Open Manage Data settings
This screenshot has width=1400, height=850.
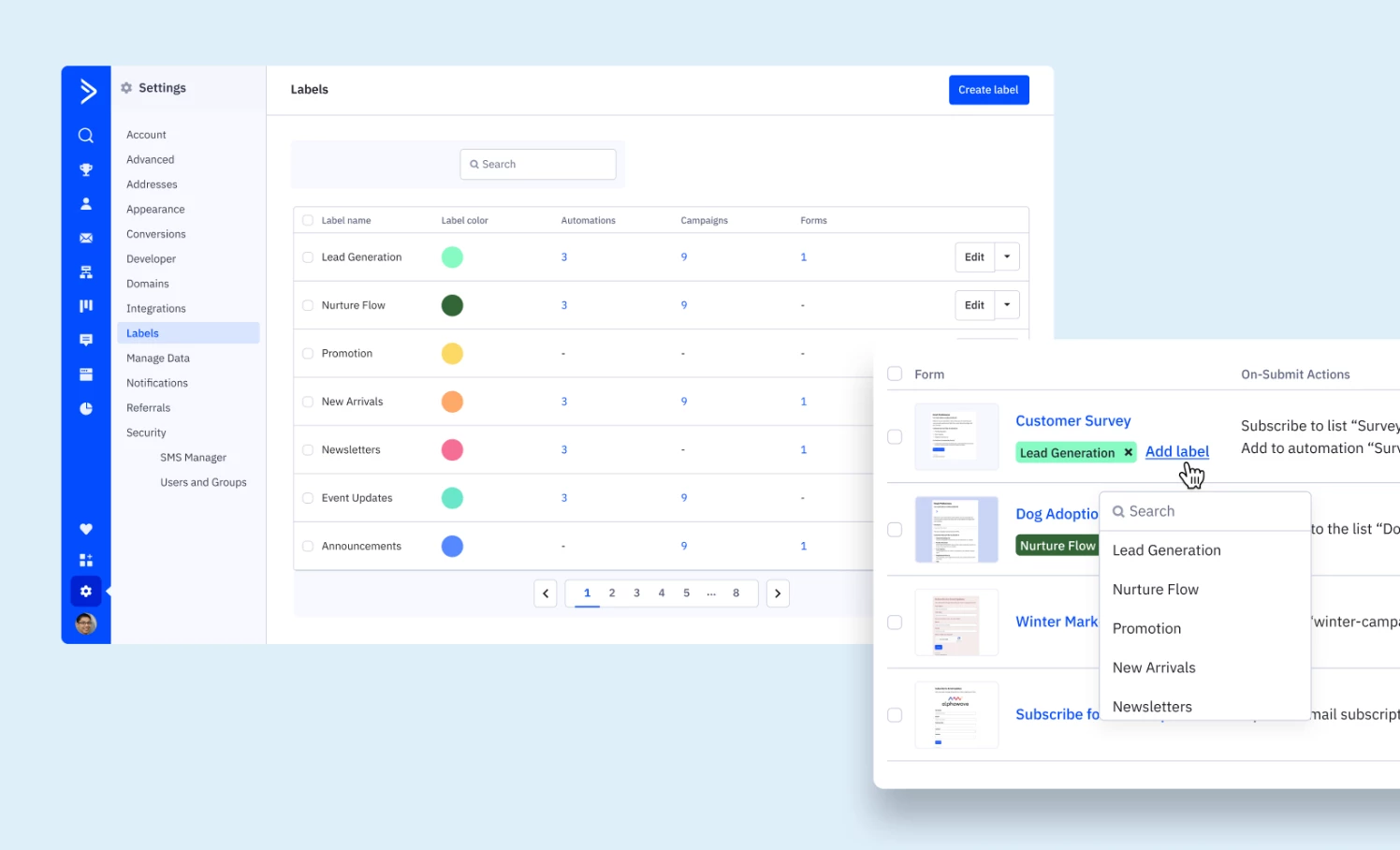158,359
